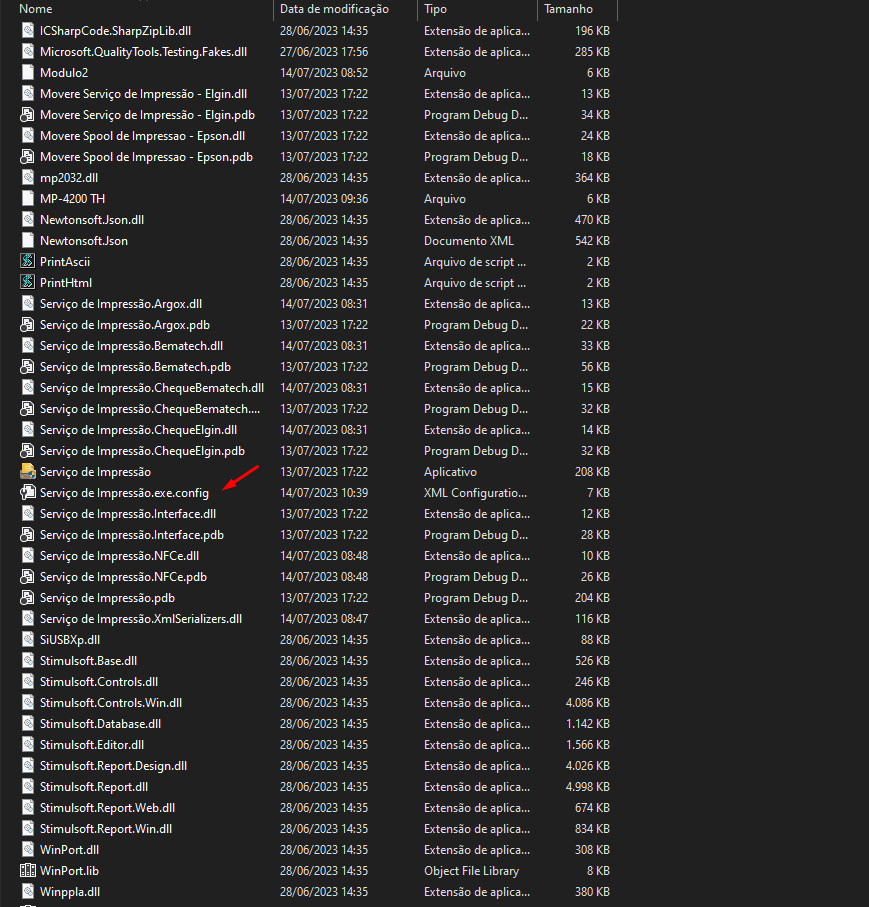Image resolution: width=869 pixels, height=907 pixels.
Task: Select the file Stimulsoft.Editor.dll
Action: tap(92, 745)
